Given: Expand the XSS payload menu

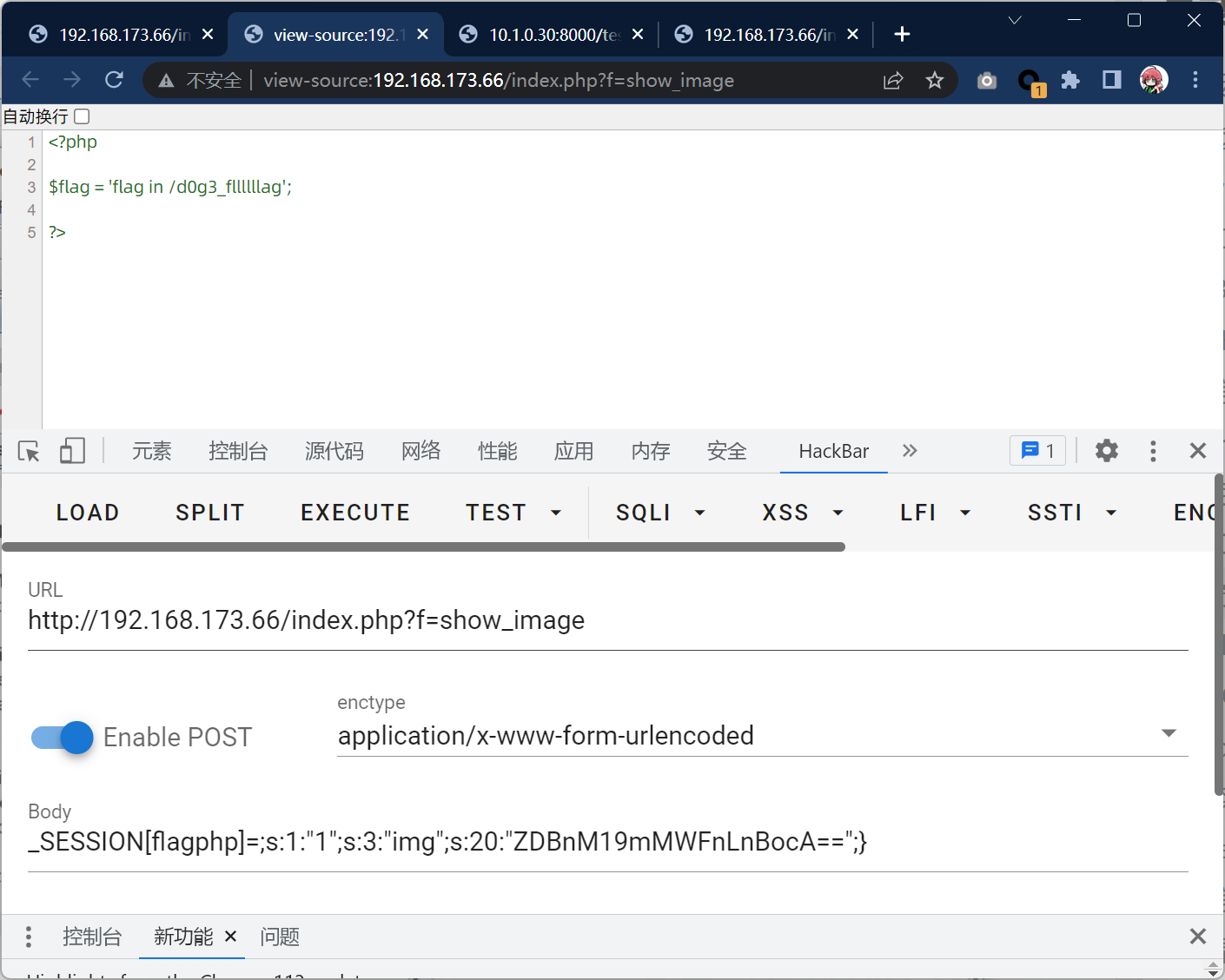Looking at the screenshot, I should click(x=802, y=513).
